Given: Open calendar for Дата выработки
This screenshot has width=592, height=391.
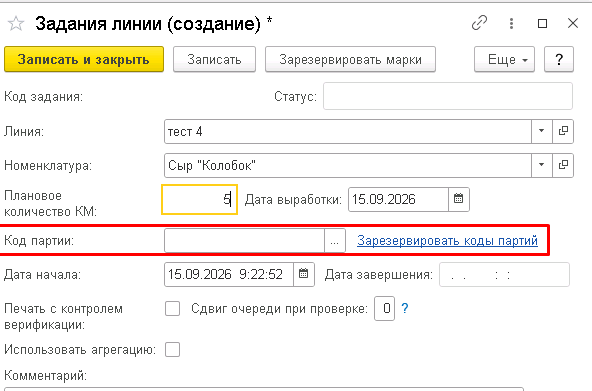Looking at the screenshot, I should pos(459,199).
